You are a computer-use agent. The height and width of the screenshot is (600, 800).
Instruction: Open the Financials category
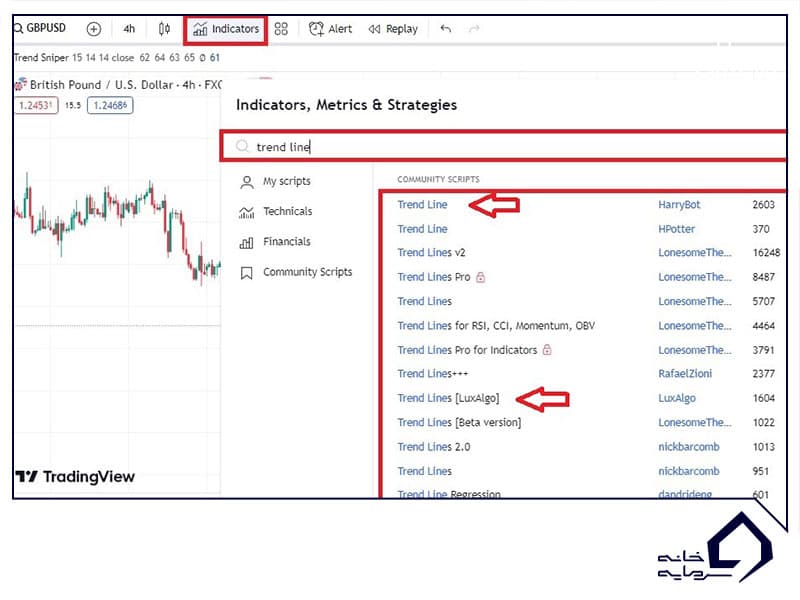[x=274, y=242]
